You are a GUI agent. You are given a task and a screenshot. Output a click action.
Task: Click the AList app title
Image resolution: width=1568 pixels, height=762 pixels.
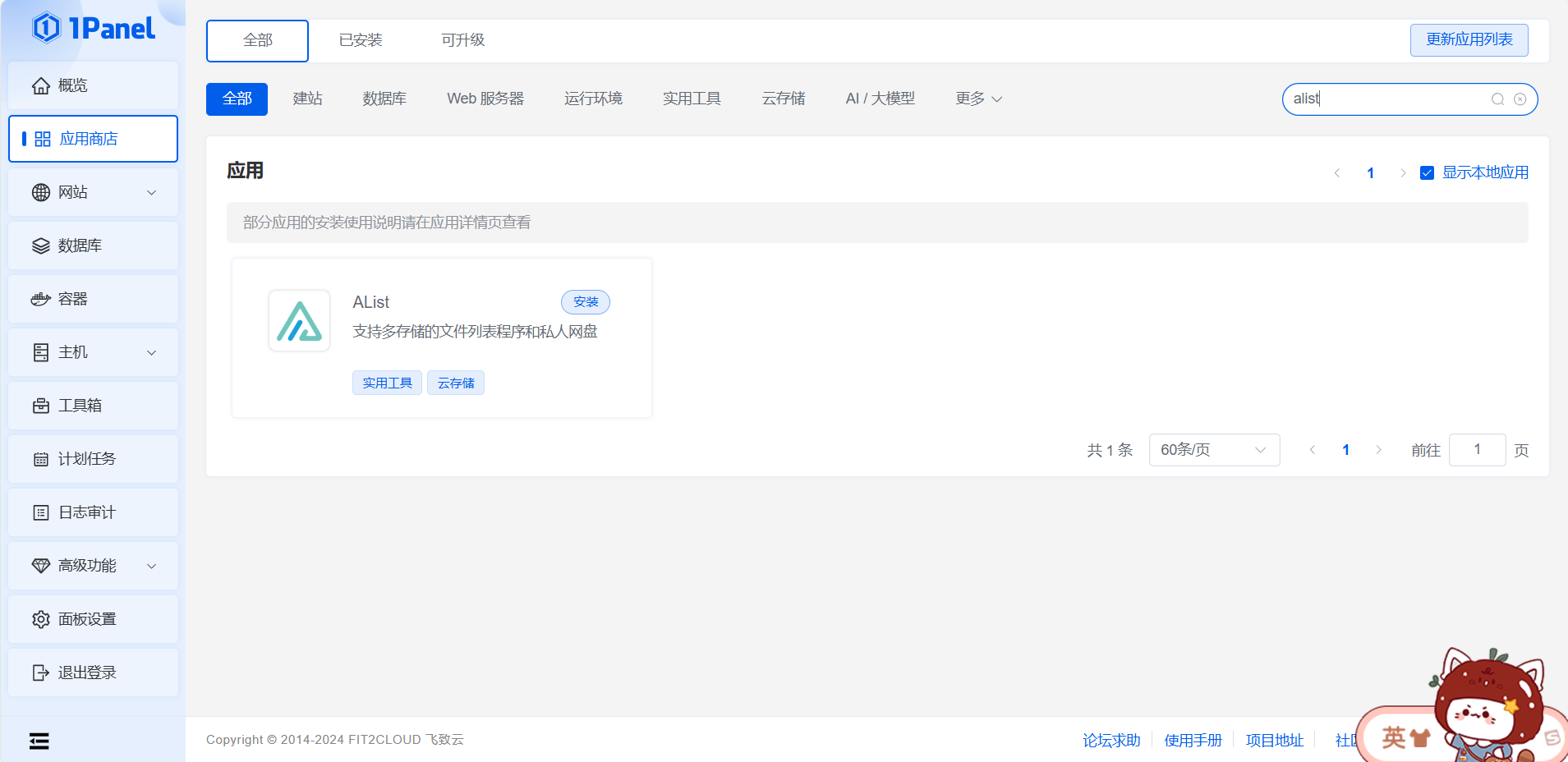click(x=370, y=302)
